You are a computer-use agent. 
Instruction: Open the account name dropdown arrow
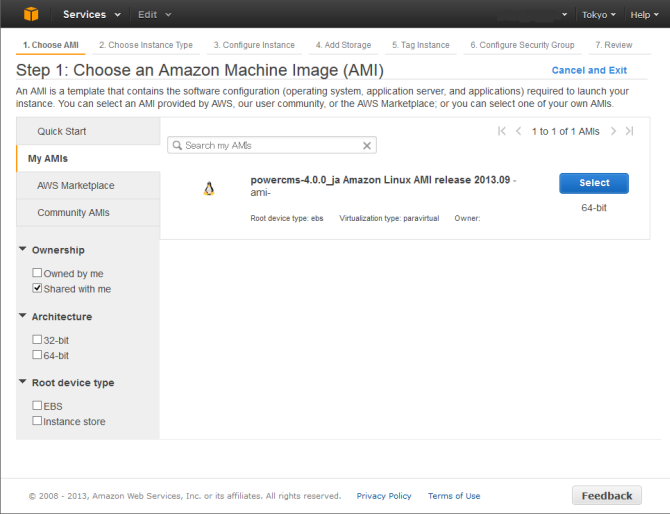(564, 15)
